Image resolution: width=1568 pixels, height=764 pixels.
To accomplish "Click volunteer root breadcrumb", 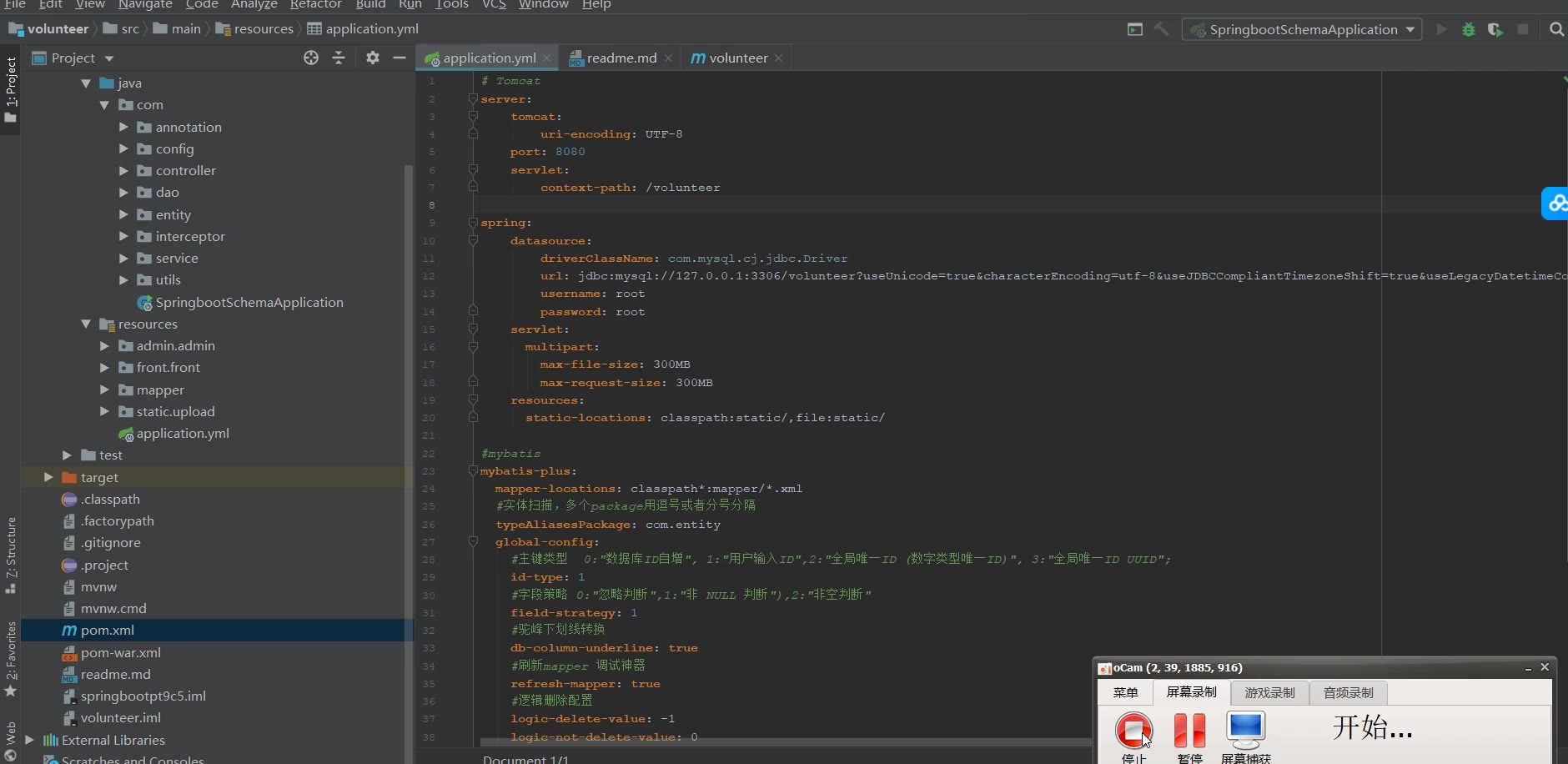I will (48, 29).
